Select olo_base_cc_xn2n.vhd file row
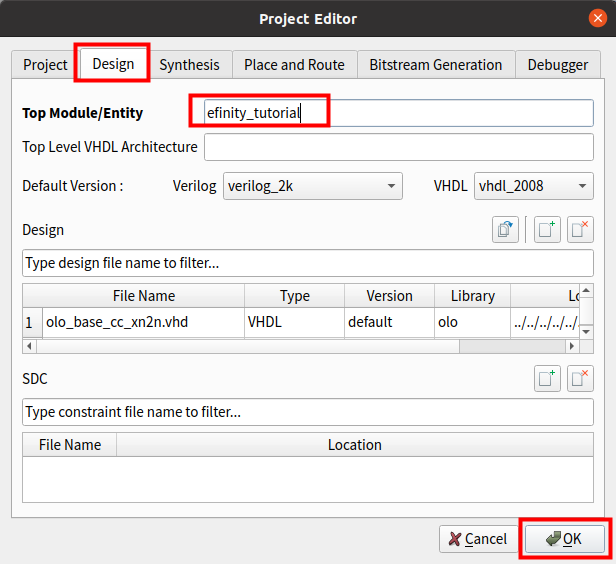This screenshot has height=564, width=616. point(143,322)
